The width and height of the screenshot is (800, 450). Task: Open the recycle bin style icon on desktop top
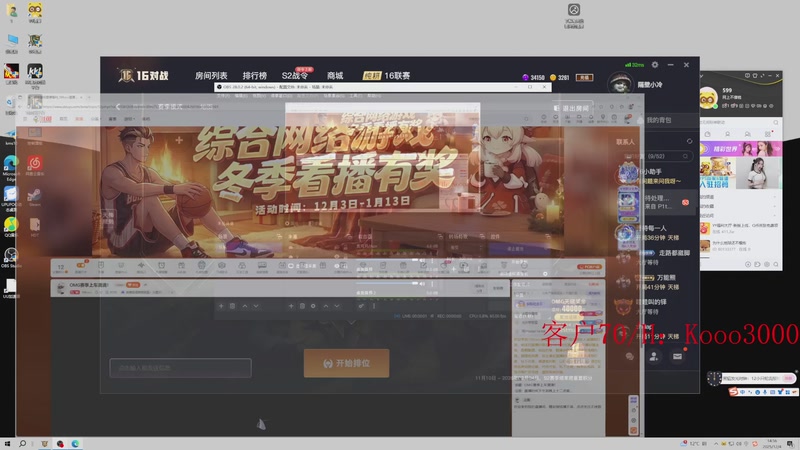click(574, 15)
